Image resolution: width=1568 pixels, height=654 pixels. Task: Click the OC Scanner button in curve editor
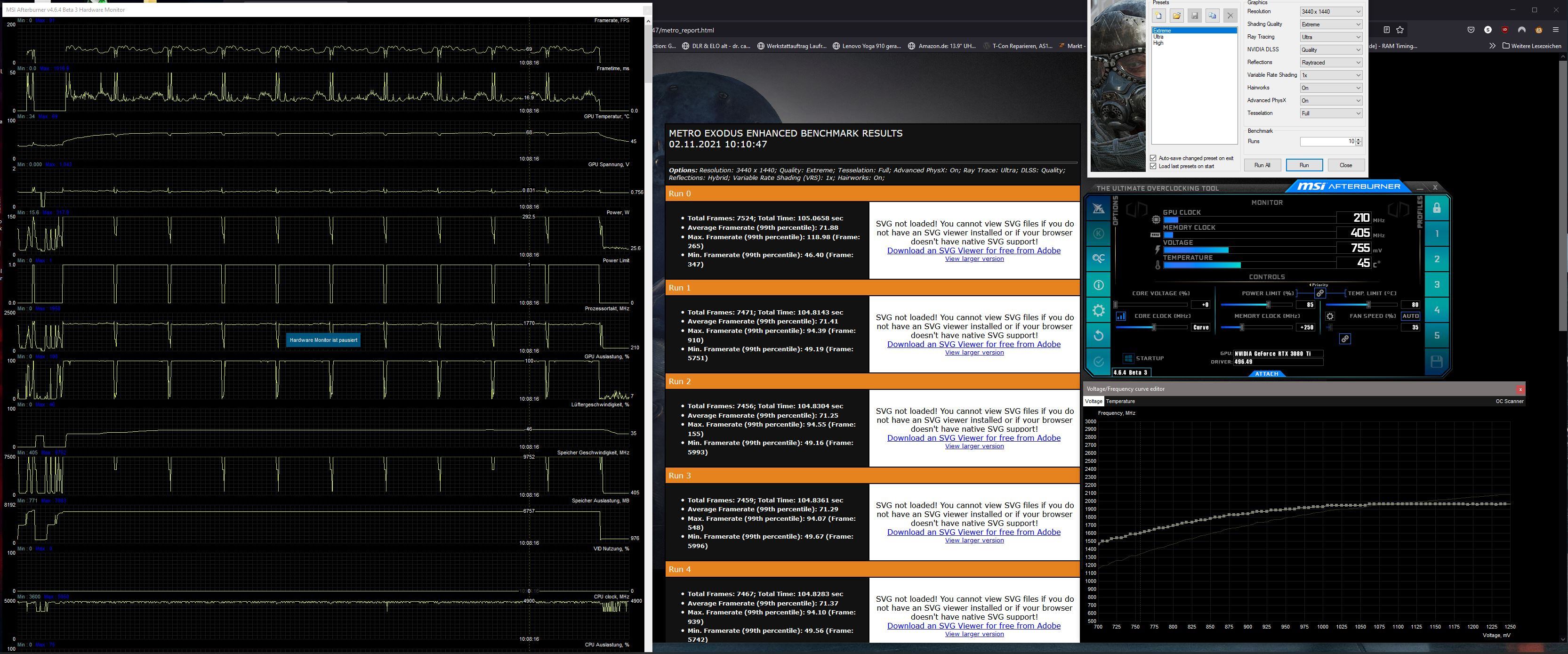[1510, 401]
